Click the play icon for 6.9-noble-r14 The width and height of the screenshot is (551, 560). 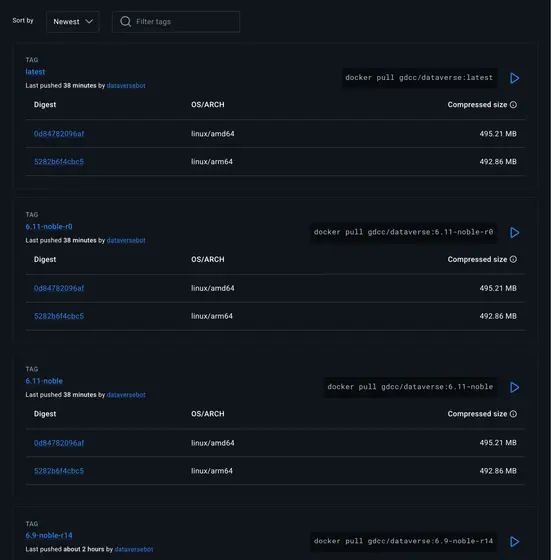(514, 542)
